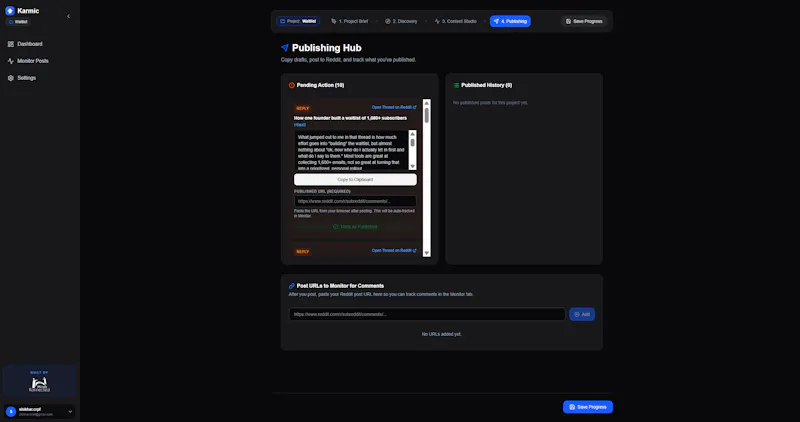
Task: Click the paper plane icon beside Publishing Hub
Action: [x=285, y=48]
